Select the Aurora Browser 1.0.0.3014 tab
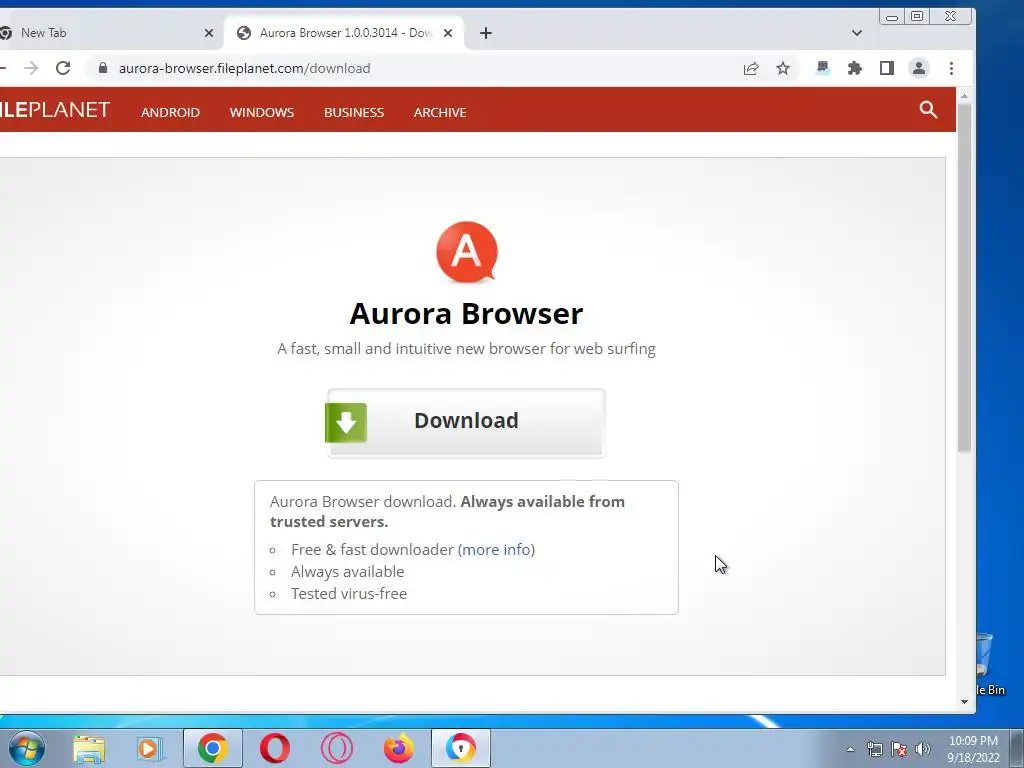1024x768 pixels. (345, 33)
